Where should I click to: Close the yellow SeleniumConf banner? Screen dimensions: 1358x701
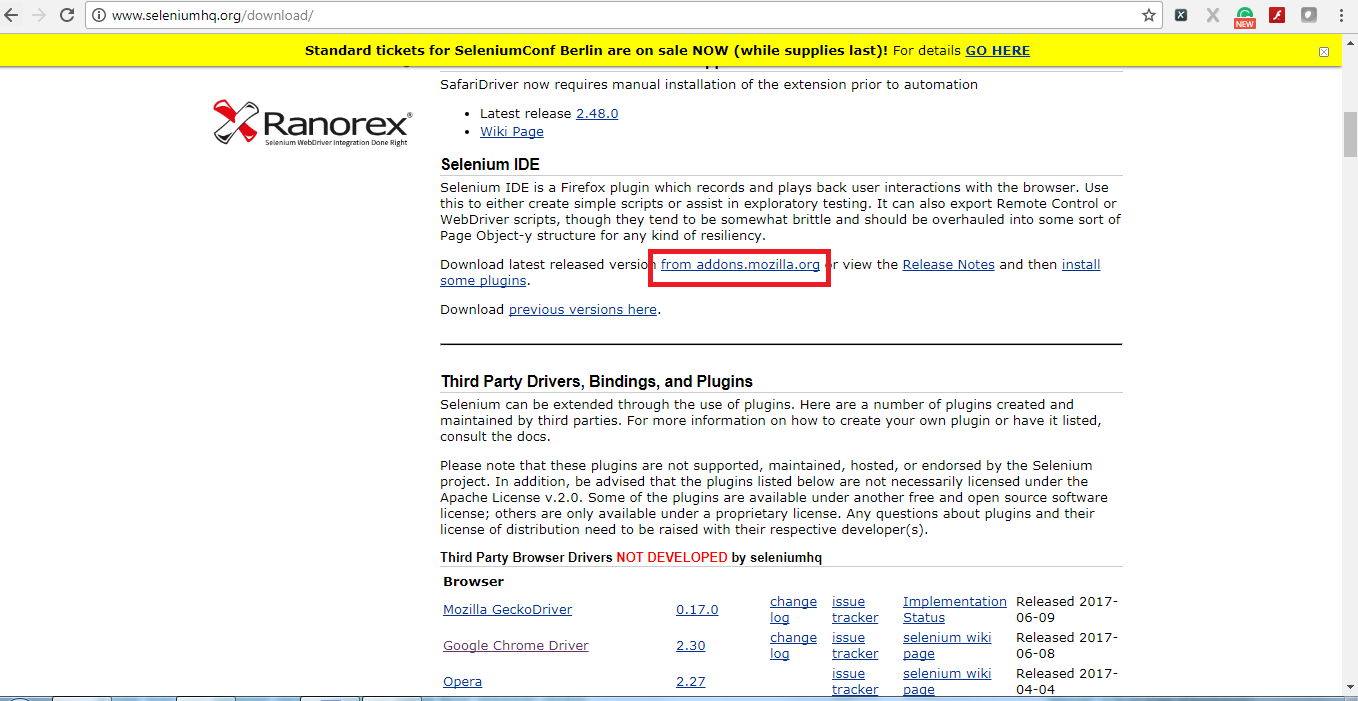(x=1324, y=51)
